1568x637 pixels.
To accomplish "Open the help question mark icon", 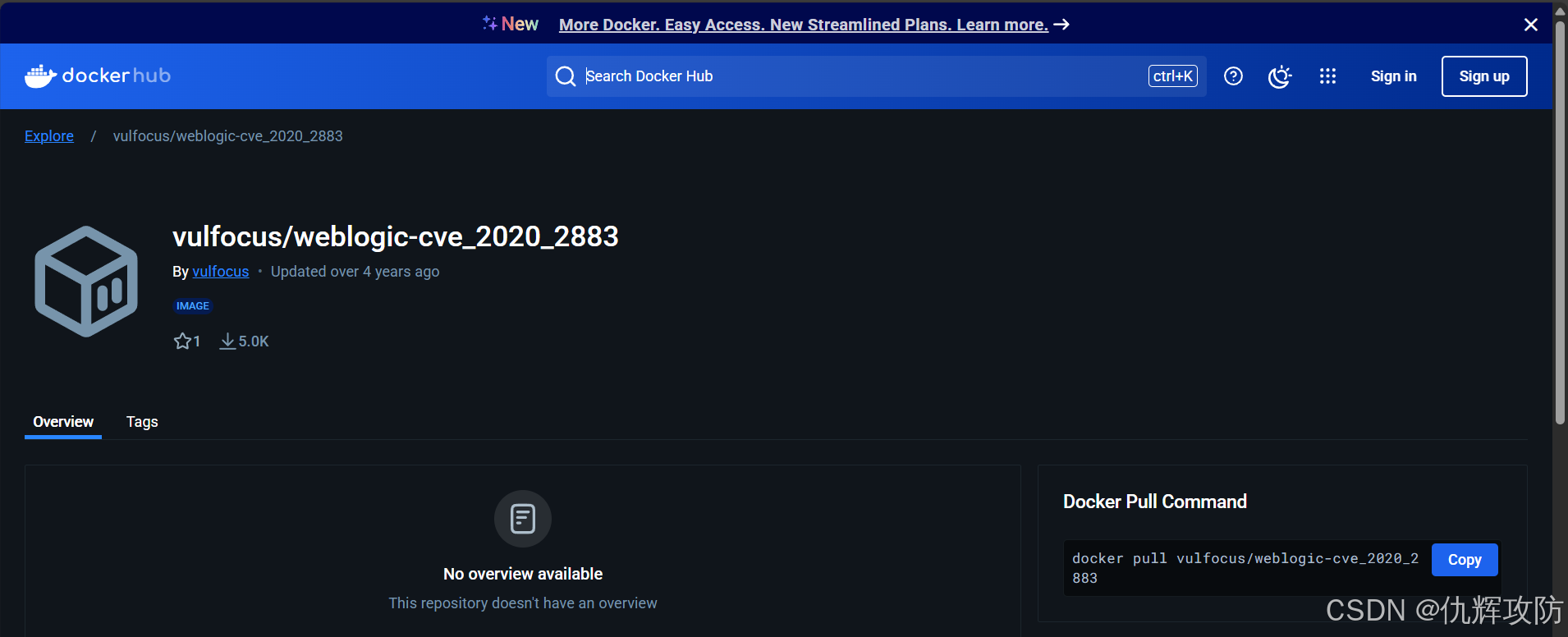I will tap(1233, 76).
